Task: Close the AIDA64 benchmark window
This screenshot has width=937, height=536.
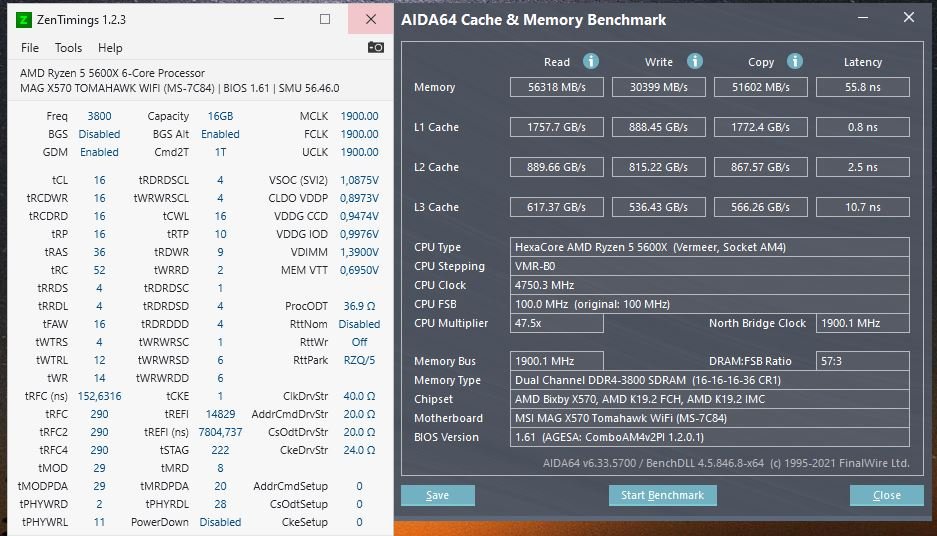Action: click(x=908, y=17)
